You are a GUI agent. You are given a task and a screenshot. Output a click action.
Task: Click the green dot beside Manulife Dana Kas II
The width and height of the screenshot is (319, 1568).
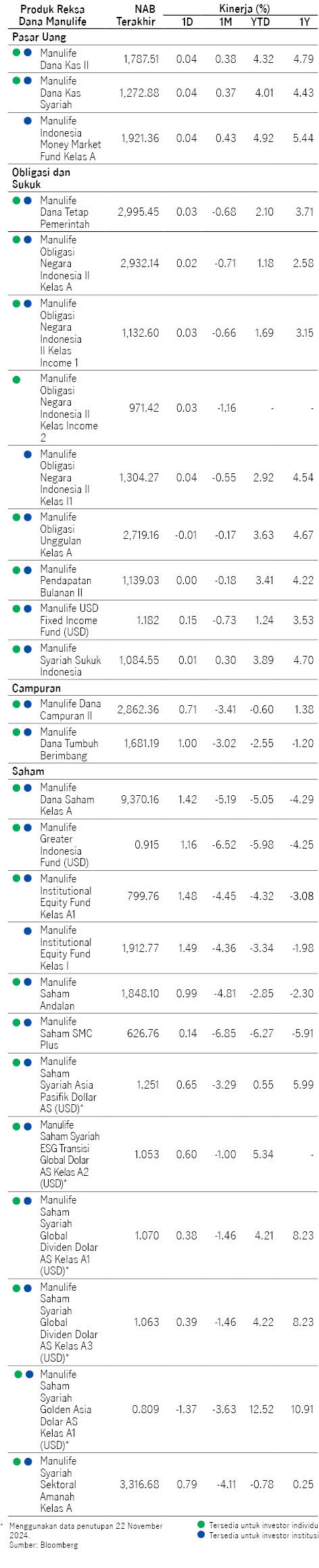(x=16, y=52)
